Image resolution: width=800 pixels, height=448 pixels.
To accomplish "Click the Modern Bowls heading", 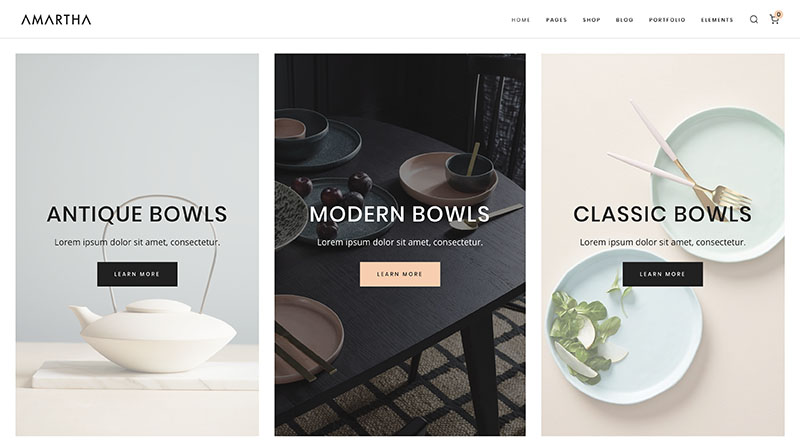I will (x=399, y=214).
